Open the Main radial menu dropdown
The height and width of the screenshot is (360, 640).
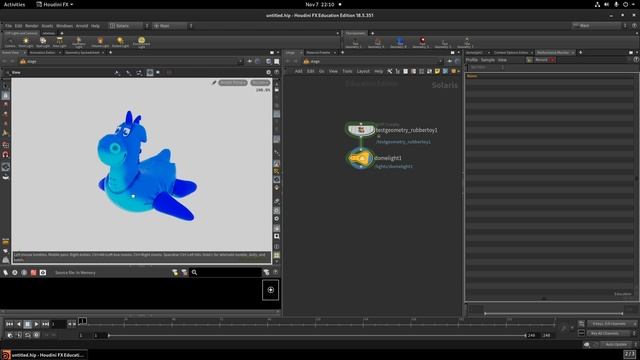coord(172,26)
